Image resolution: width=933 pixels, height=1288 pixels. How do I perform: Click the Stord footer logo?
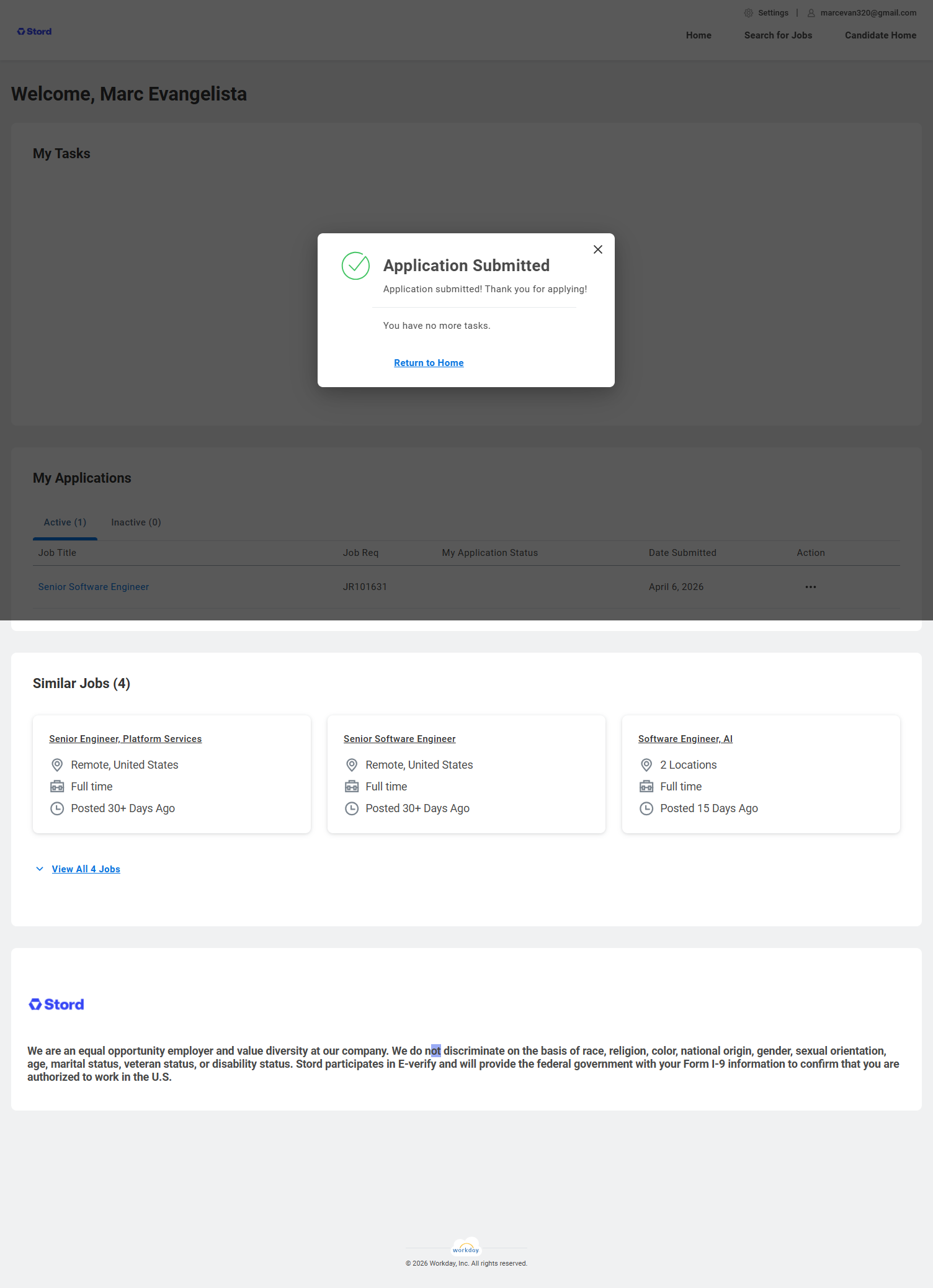point(56,1004)
